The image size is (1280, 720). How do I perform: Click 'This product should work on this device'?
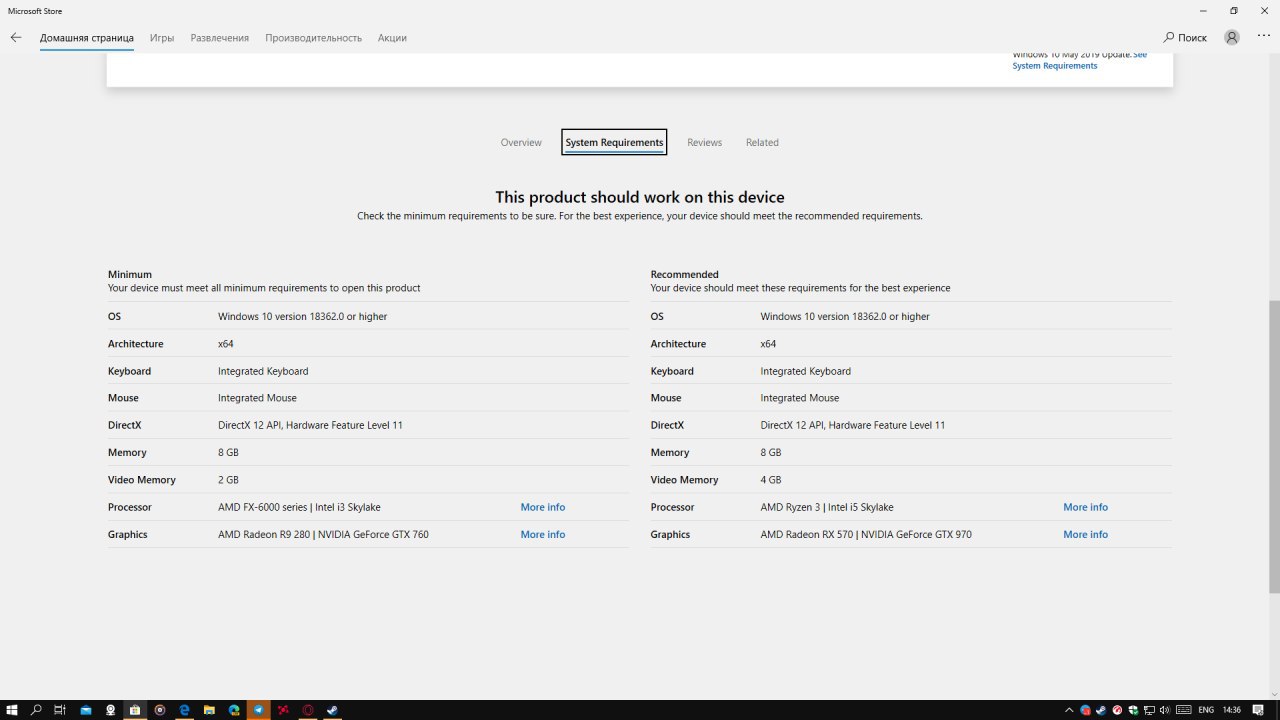pos(640,197)
